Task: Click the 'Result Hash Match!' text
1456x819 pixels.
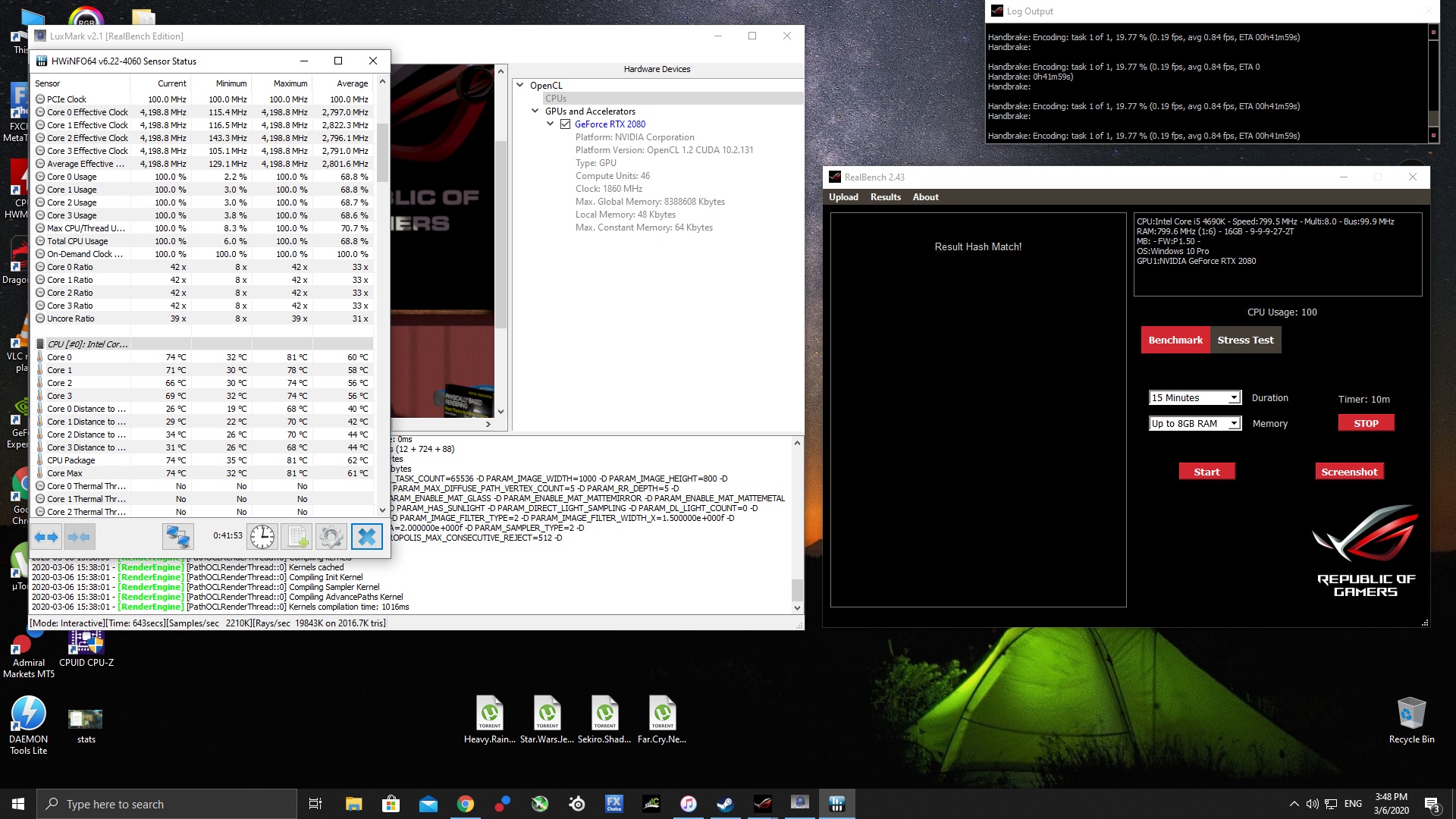Action: 977,246
